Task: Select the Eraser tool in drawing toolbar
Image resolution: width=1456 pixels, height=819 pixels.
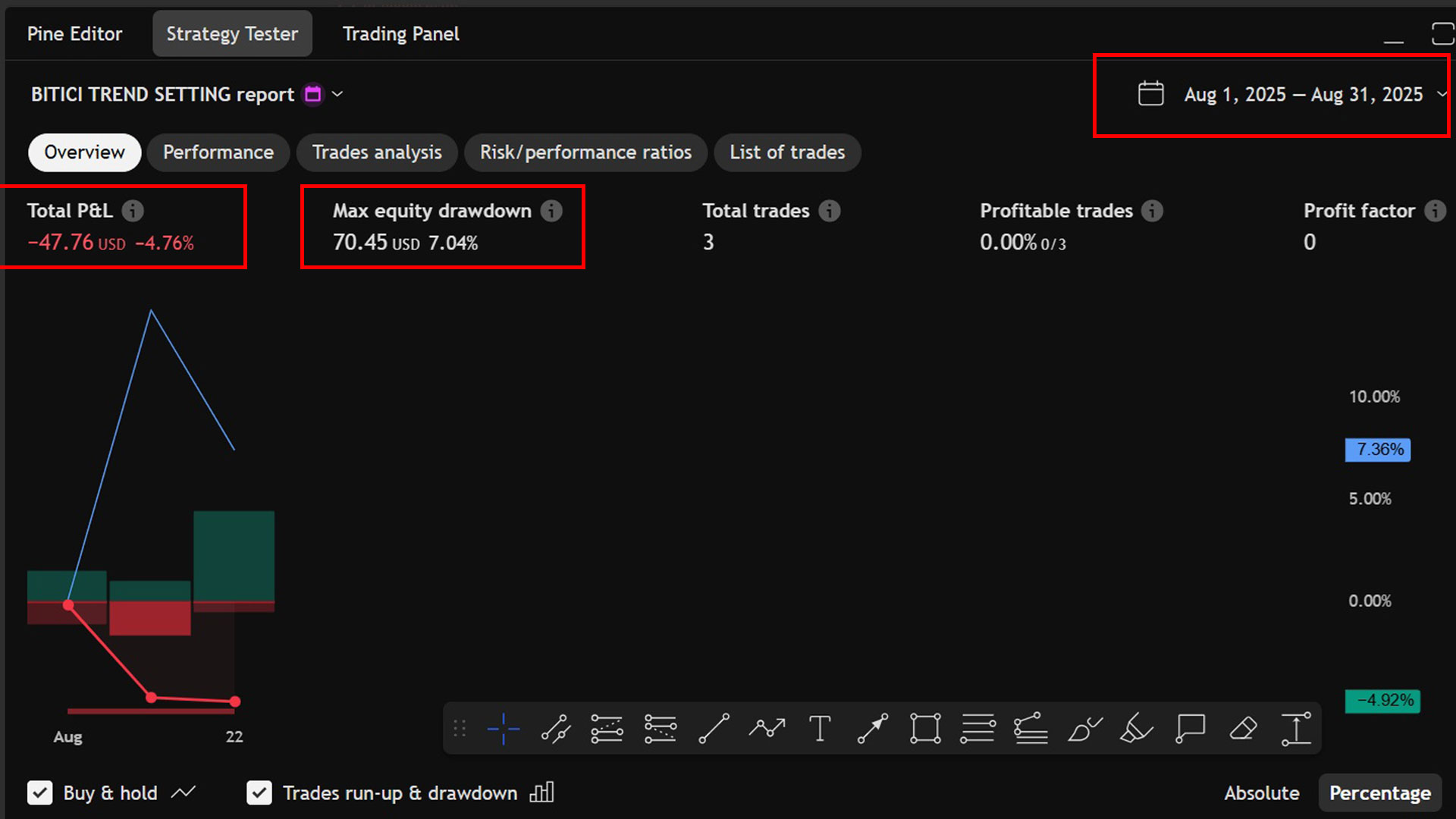Action: [1243, 728]
